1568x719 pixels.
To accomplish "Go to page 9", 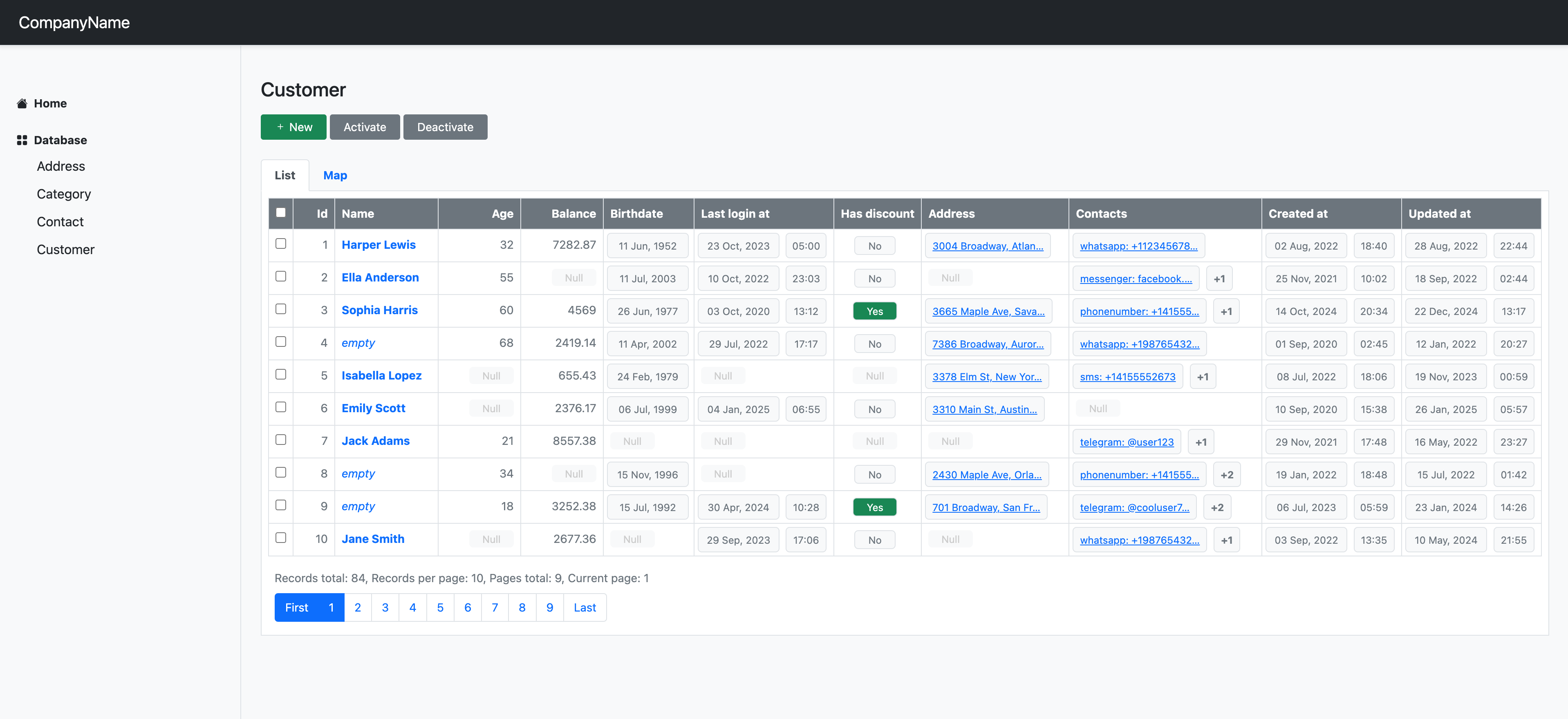I will tap(550, 608).
